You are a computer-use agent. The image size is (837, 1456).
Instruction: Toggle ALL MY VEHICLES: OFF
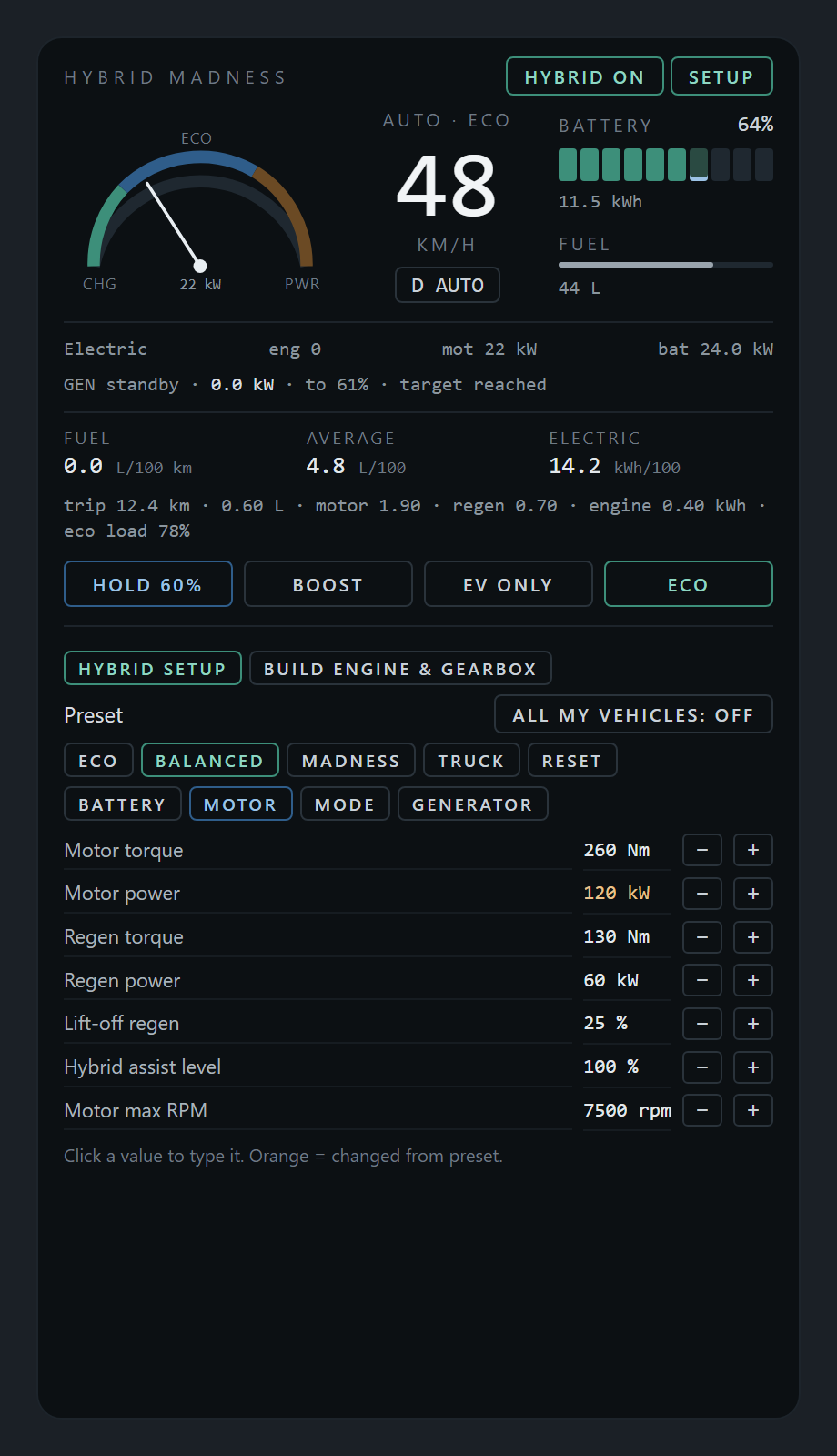(x=633, y=714)
